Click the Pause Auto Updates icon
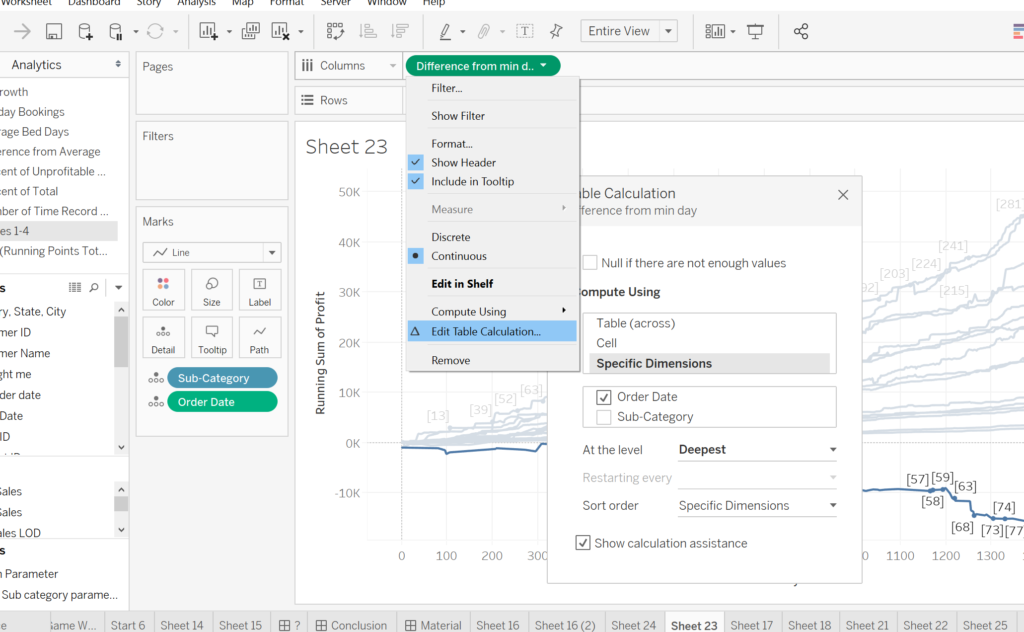 tap(116, 31)
